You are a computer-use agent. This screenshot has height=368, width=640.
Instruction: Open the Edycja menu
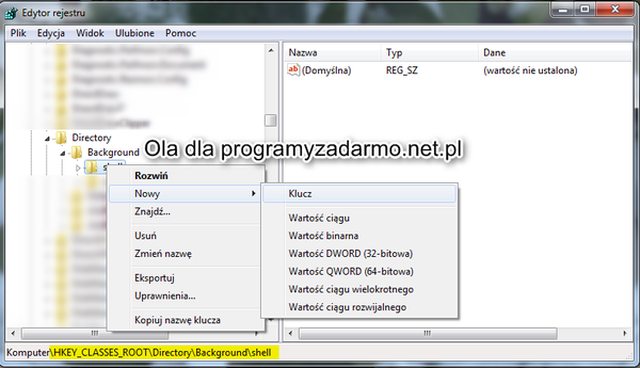click(51, 33)
